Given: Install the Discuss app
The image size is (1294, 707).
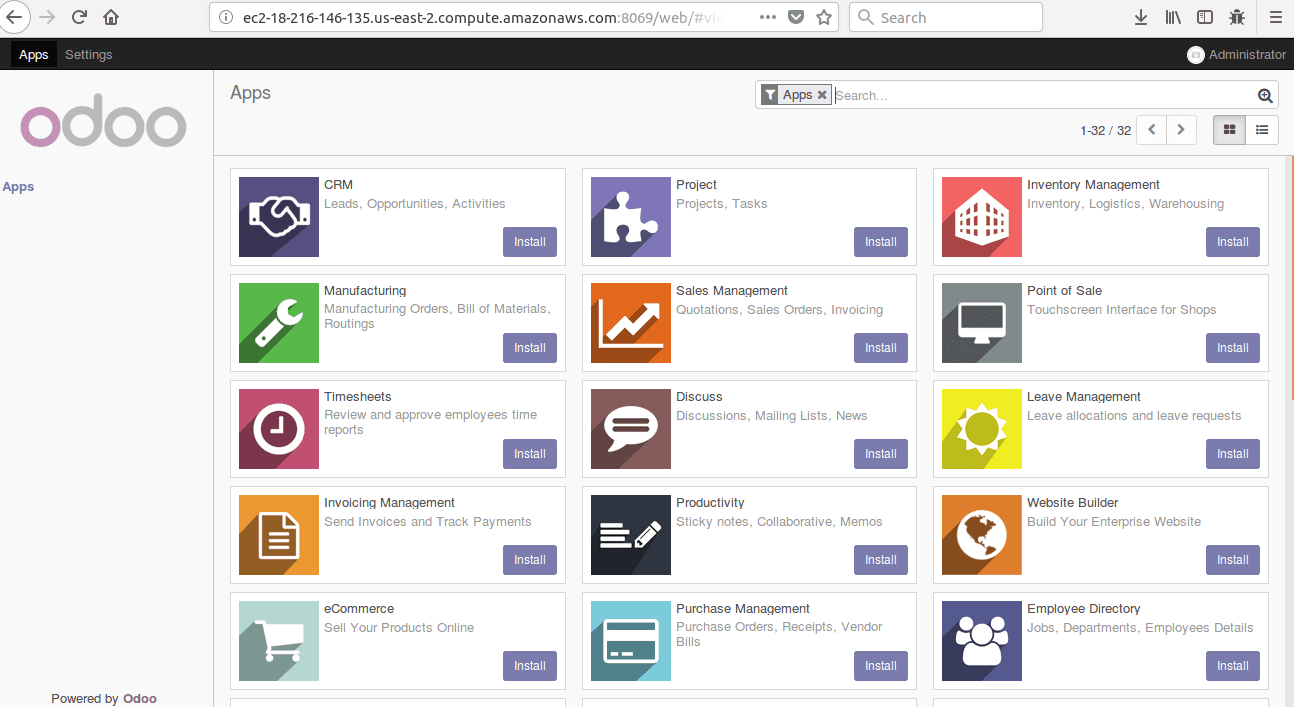Looking at the screenshot, I should pos(881,454).
